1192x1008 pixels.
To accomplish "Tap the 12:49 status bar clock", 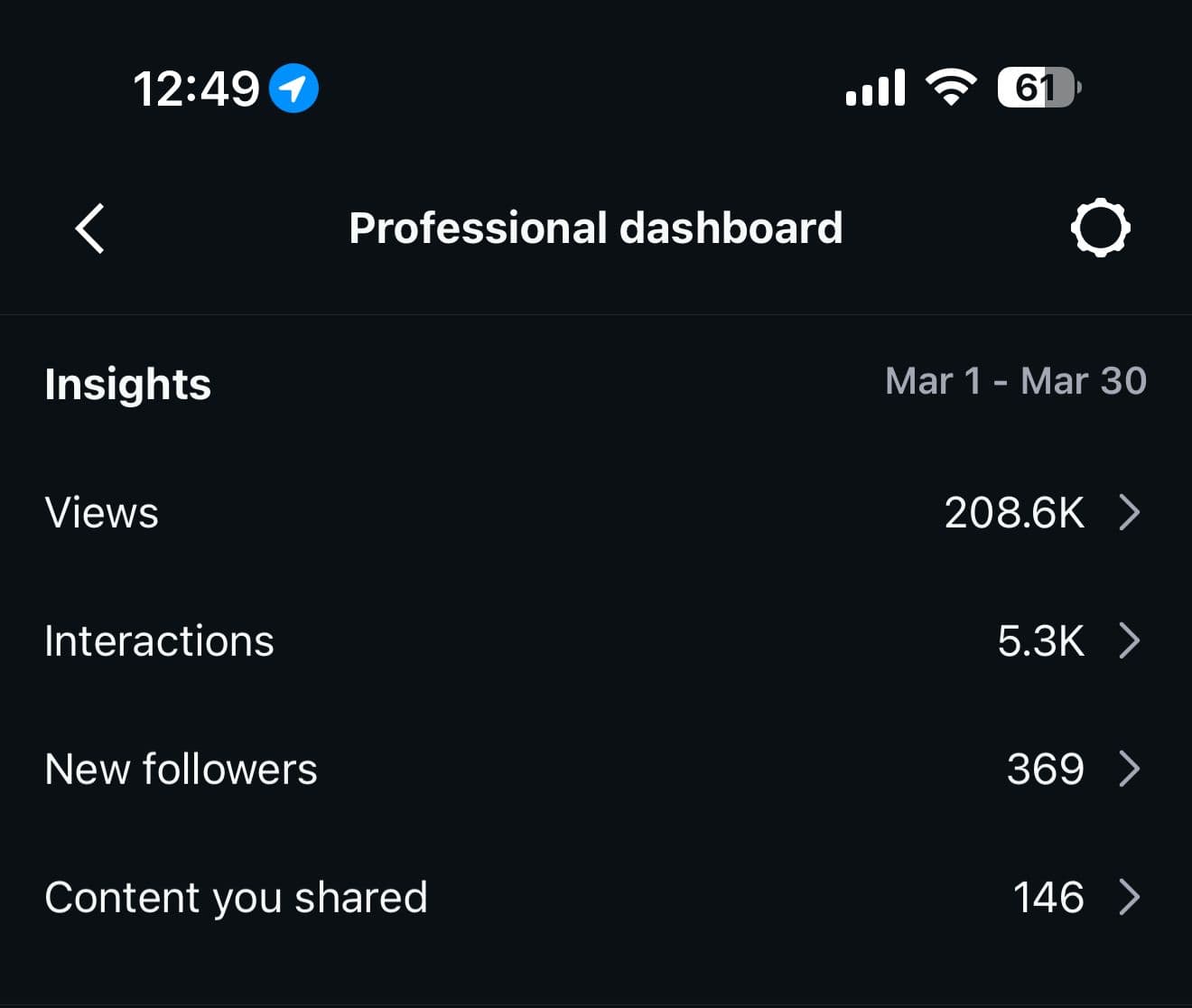I will tap(196, 89).
